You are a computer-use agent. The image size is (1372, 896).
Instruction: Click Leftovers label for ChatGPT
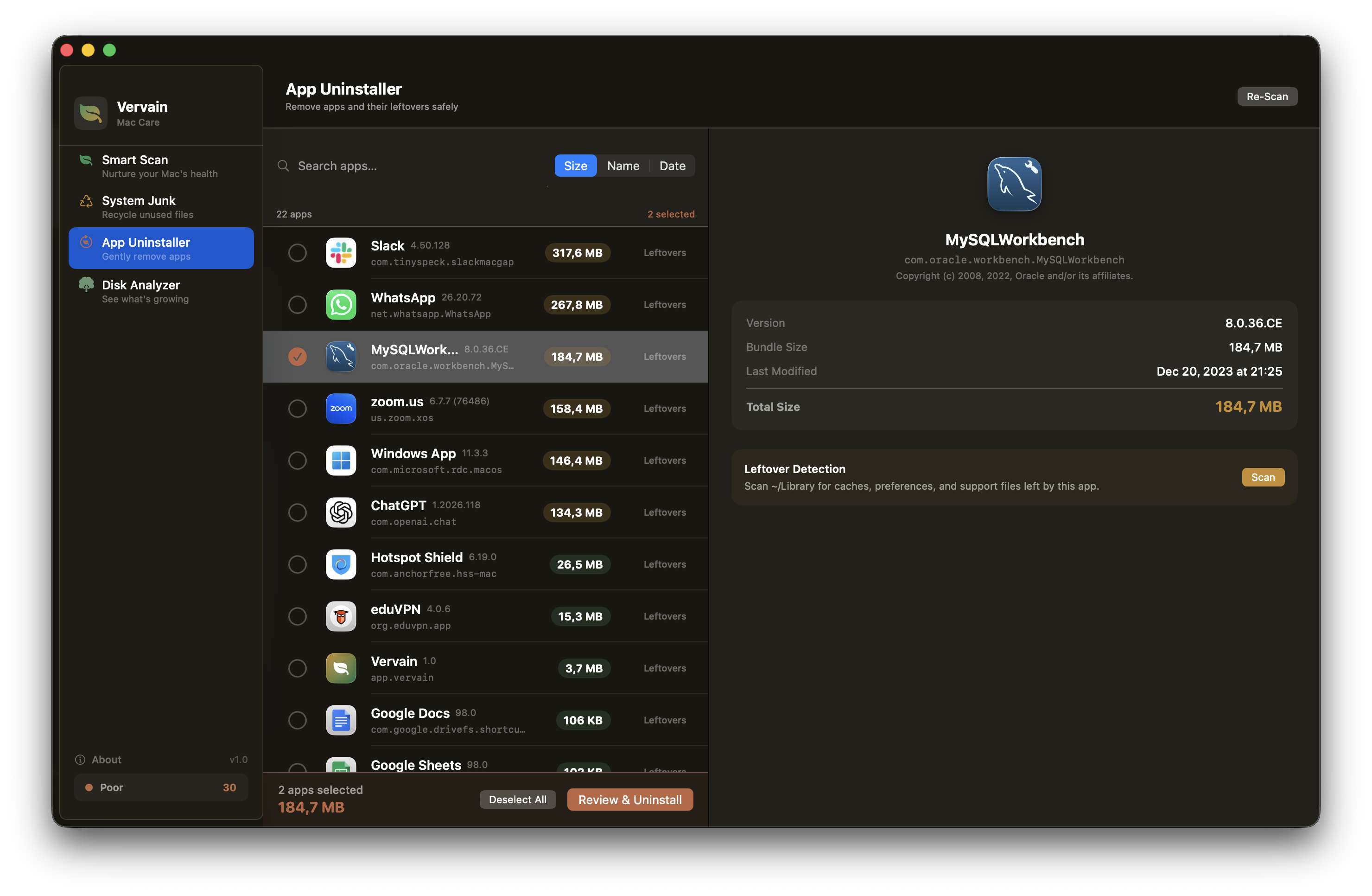click(665, 512)
